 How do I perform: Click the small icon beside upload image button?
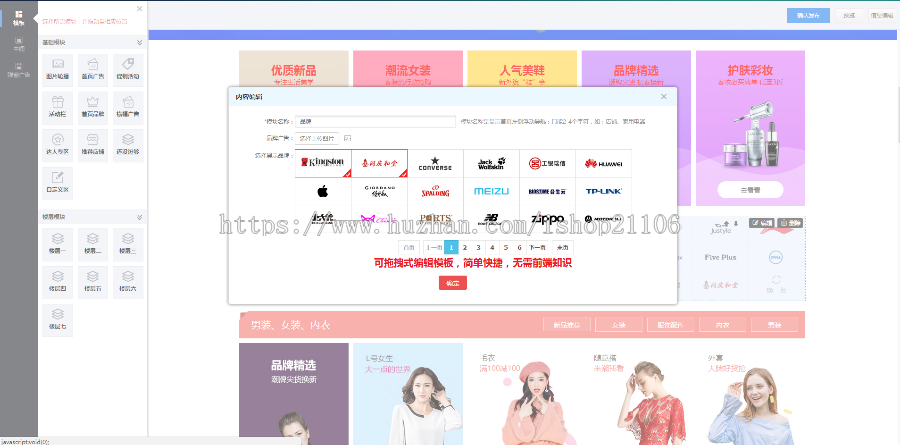click(x=347, y=138)
